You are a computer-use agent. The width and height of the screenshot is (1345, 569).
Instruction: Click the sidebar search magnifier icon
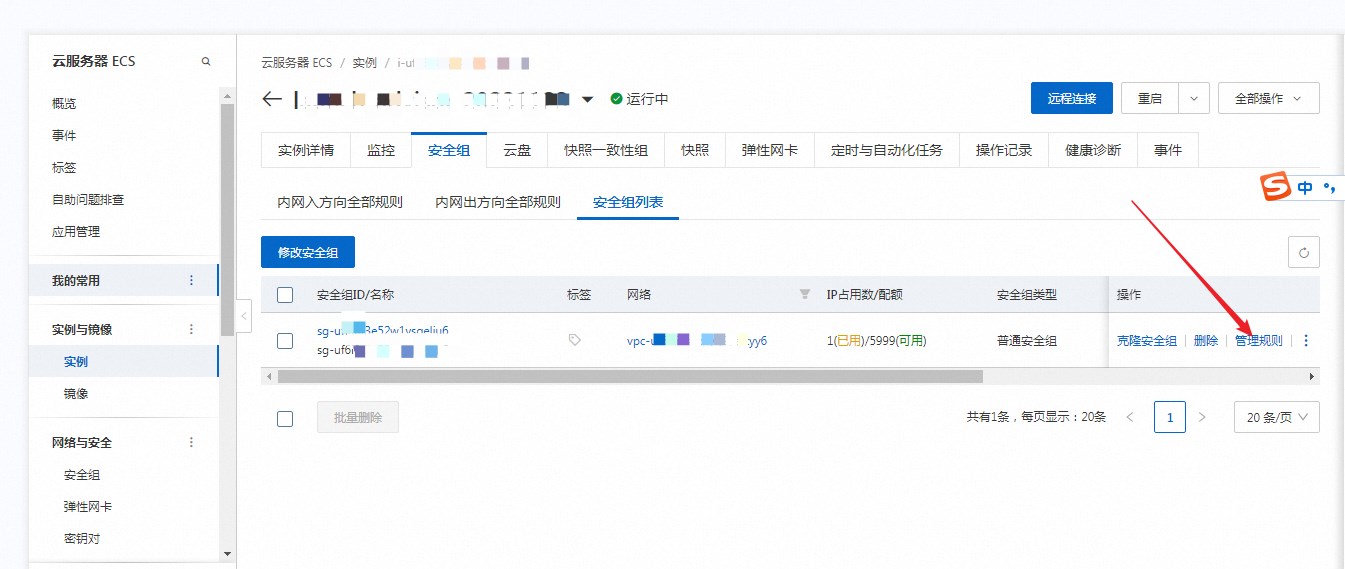pos(206,61)
